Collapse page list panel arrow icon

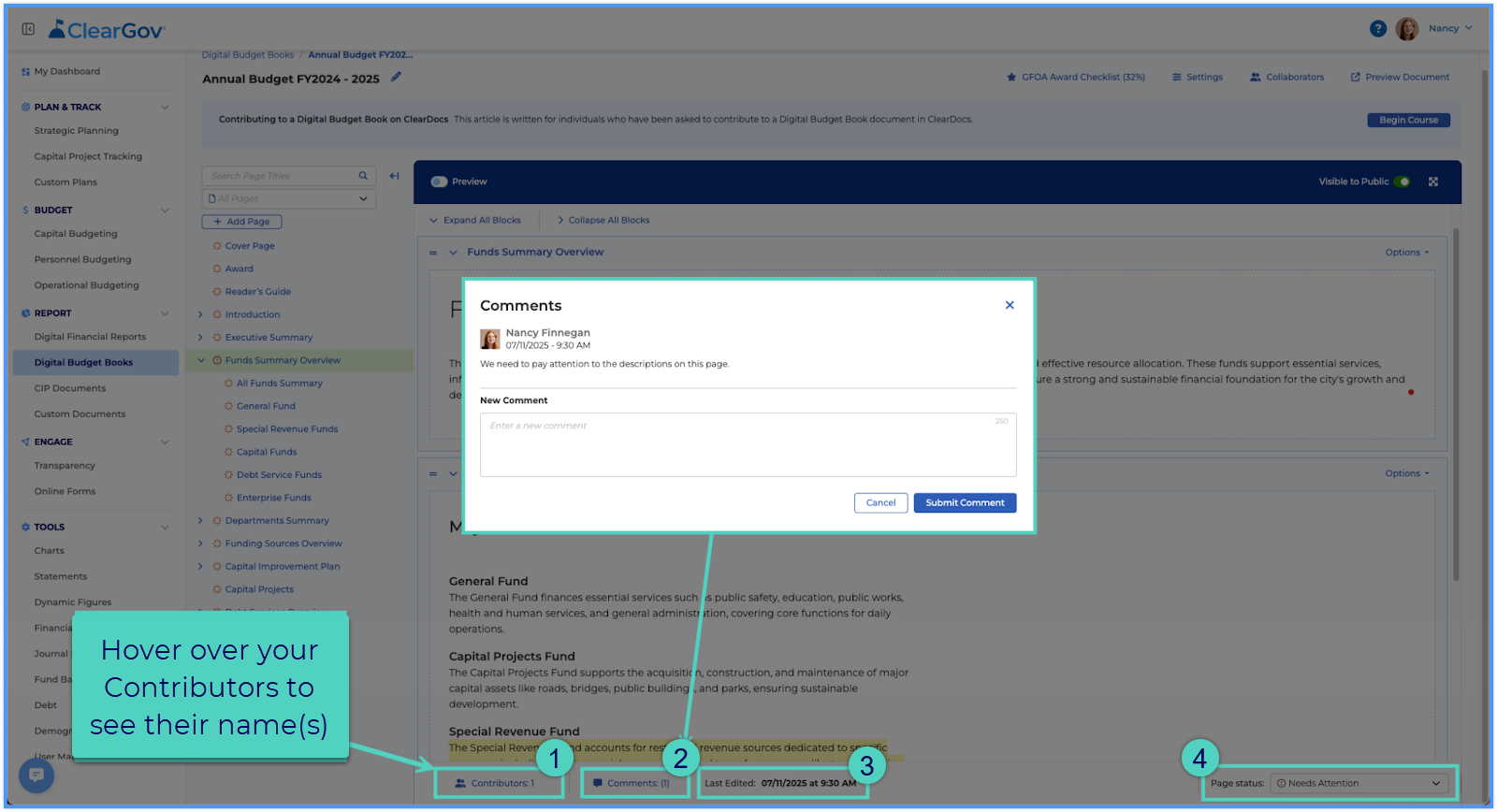(395, 176)
